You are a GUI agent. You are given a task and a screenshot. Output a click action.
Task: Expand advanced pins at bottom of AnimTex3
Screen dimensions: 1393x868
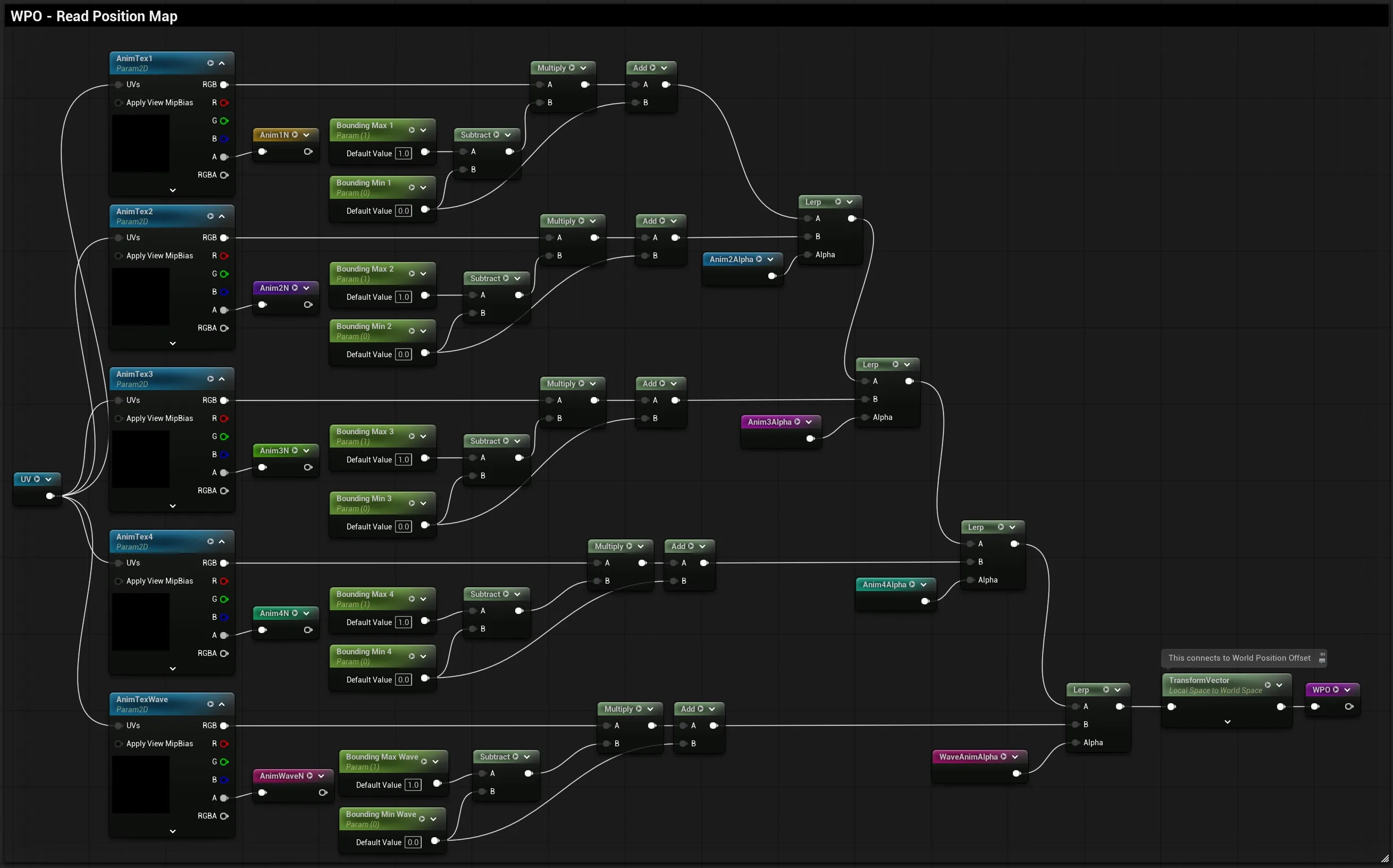tap(172, 506)
